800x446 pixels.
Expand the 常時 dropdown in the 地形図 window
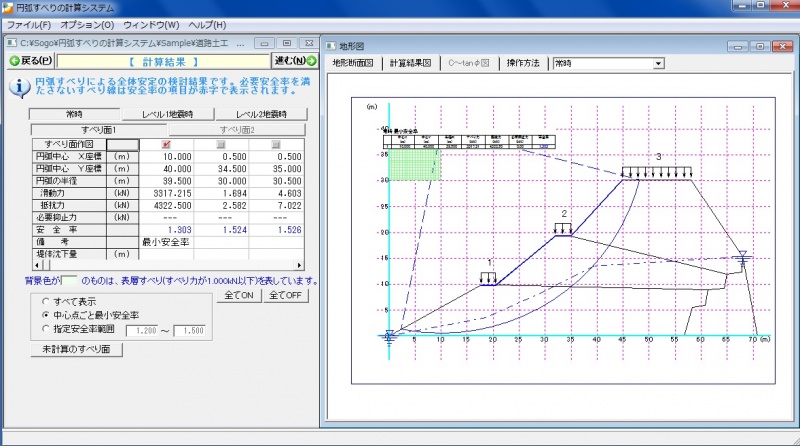tap(659, 64)
